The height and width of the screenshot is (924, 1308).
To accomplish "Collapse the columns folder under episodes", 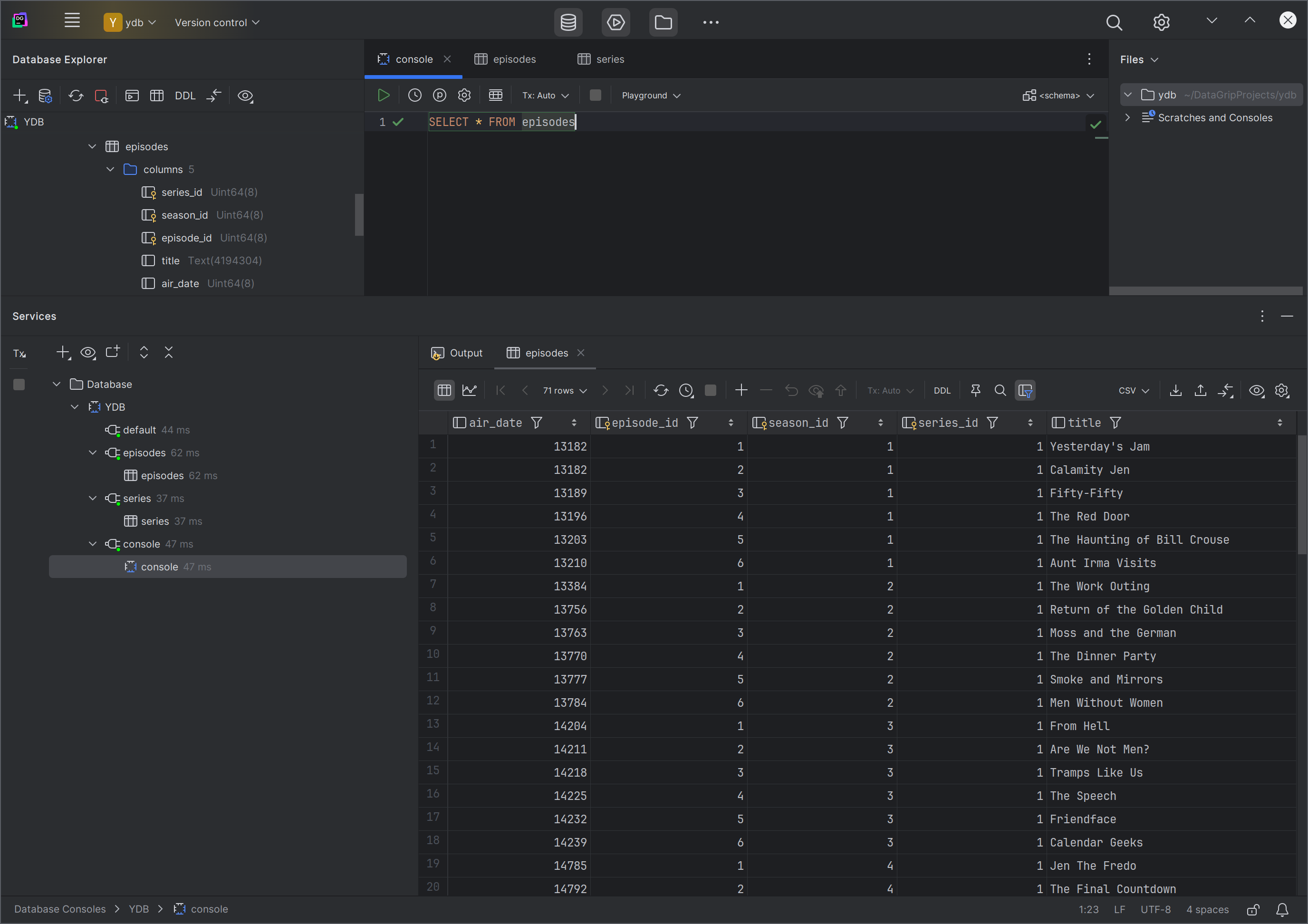I will (111, 169).
